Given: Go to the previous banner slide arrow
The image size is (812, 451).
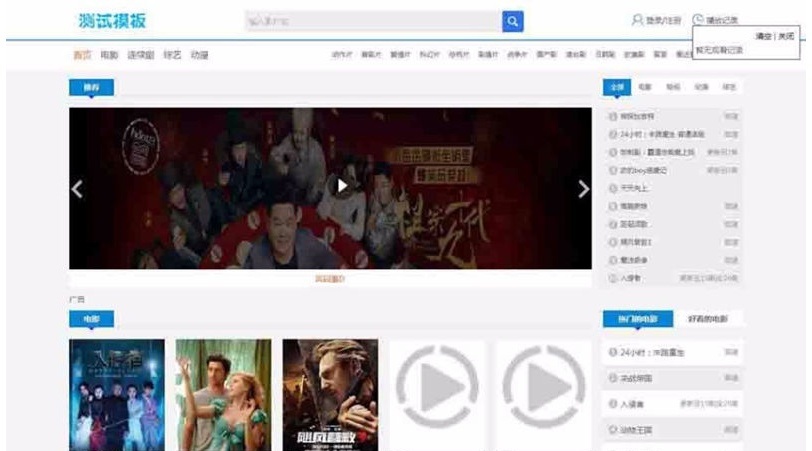Looking at the screenshot, I should pos(77,189).
